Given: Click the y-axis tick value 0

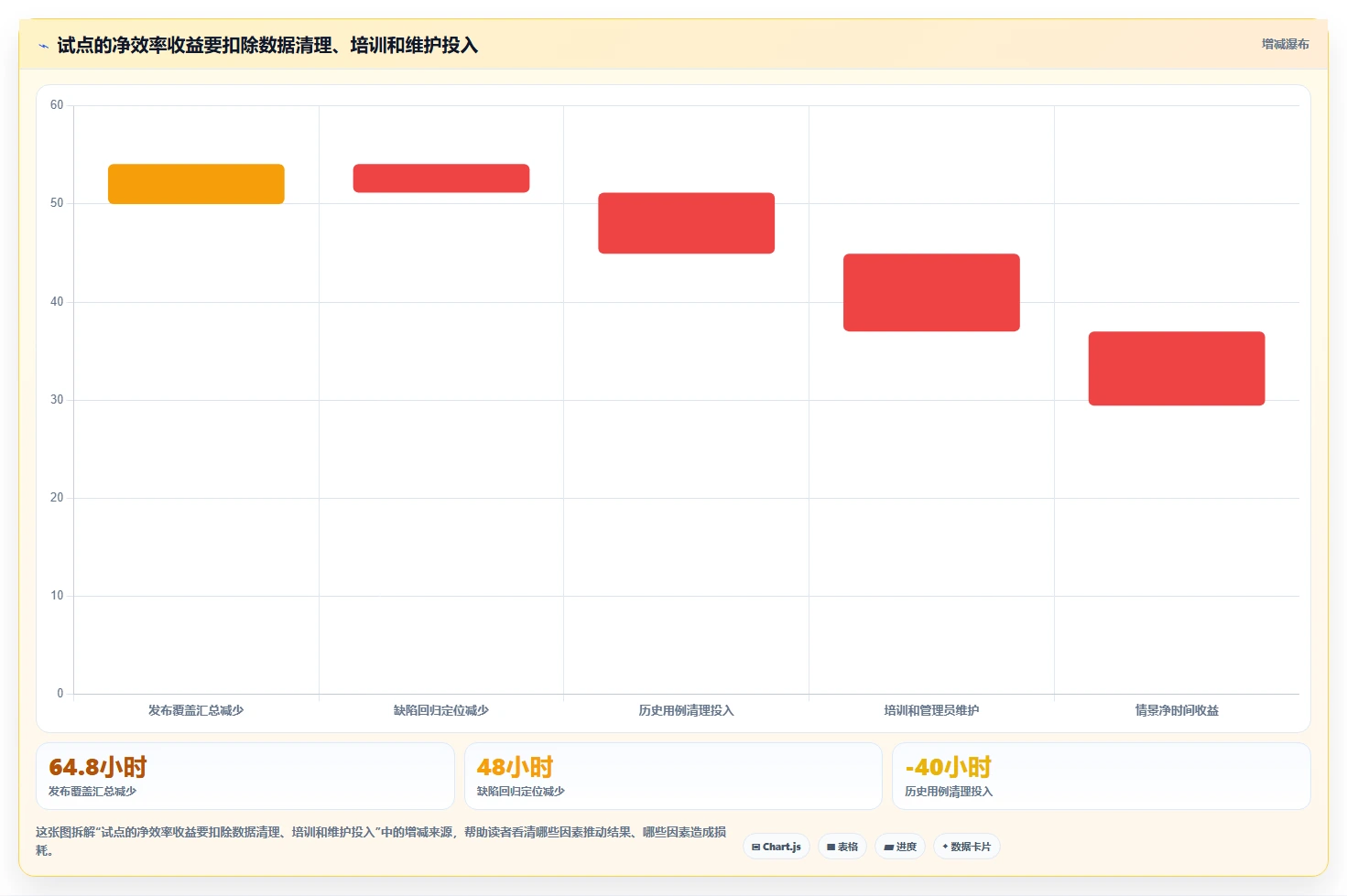Looking at the screenshot, I should (x=60, y=694).
